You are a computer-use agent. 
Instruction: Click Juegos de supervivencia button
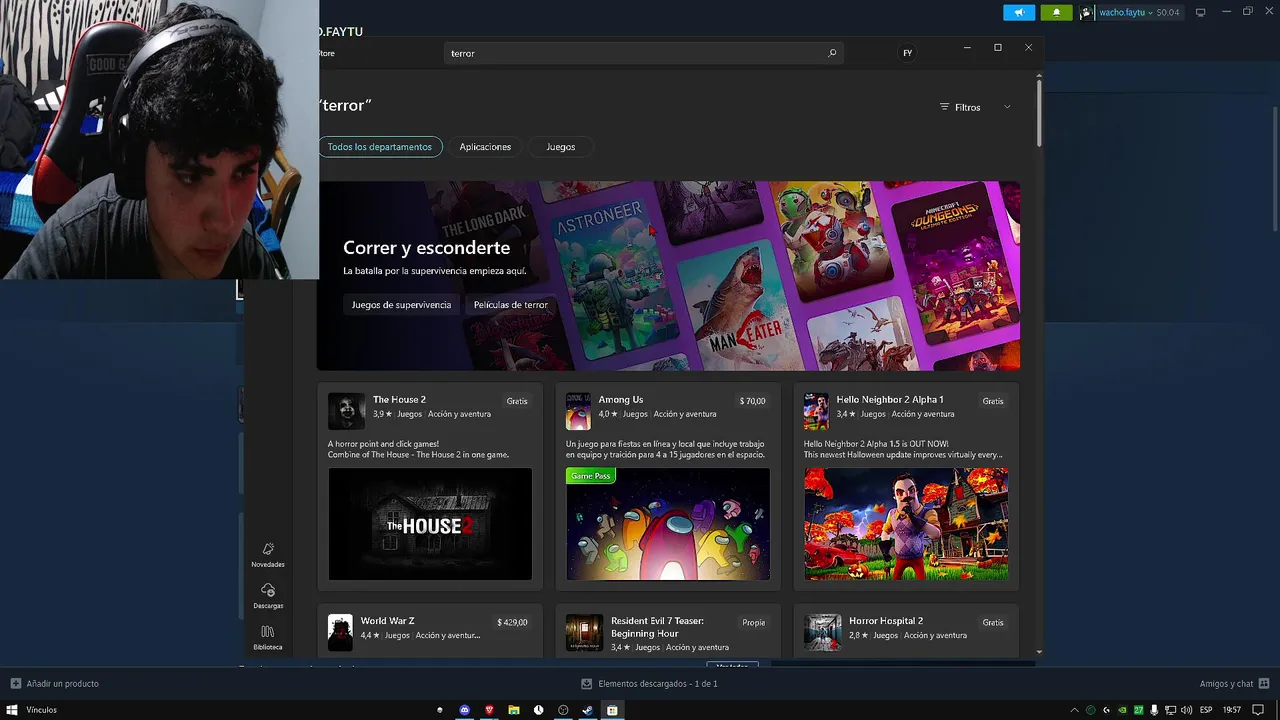[x=401, y=305]
